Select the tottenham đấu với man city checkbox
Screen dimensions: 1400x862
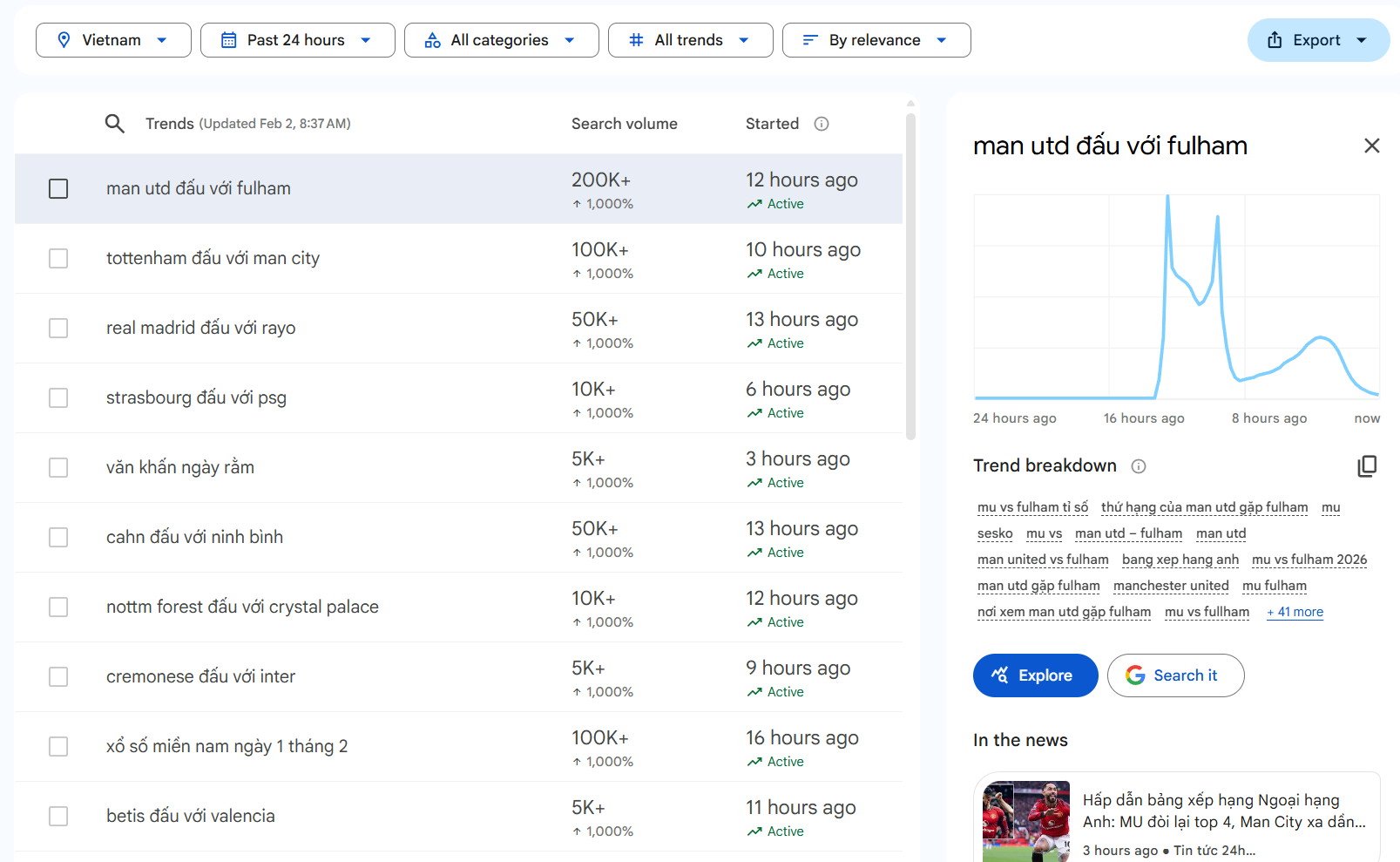[x=58, y=259]
